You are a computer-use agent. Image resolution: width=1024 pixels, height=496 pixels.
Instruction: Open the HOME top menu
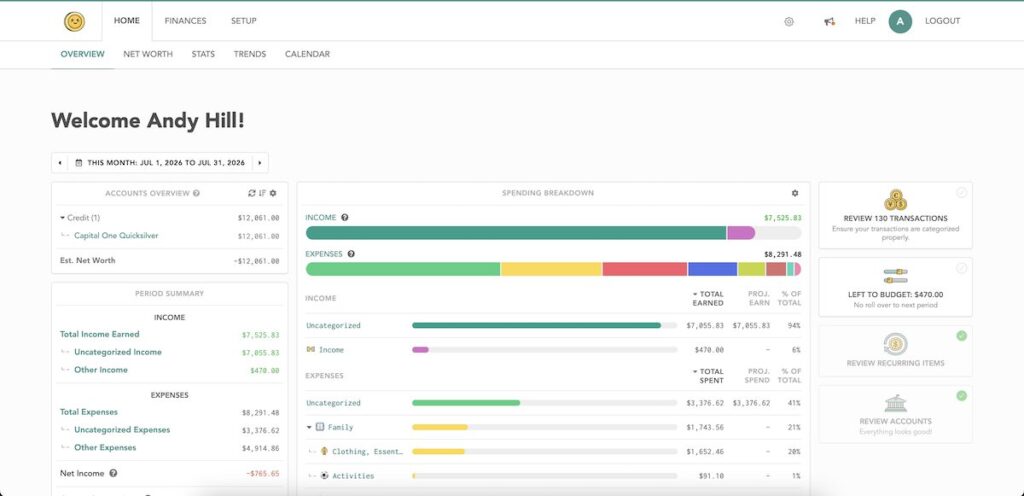(x=127, y=21)
